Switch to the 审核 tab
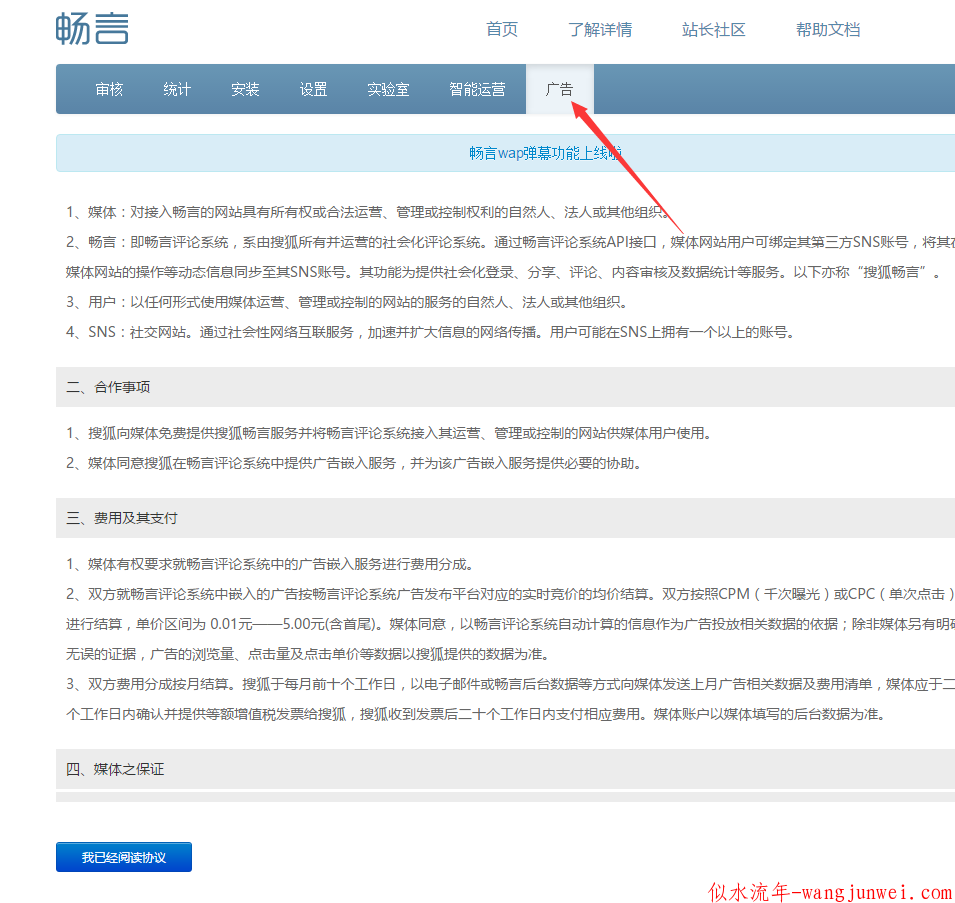Image resolution: width=955 pixels, height=903 pixels. click(x=109, y=90)
